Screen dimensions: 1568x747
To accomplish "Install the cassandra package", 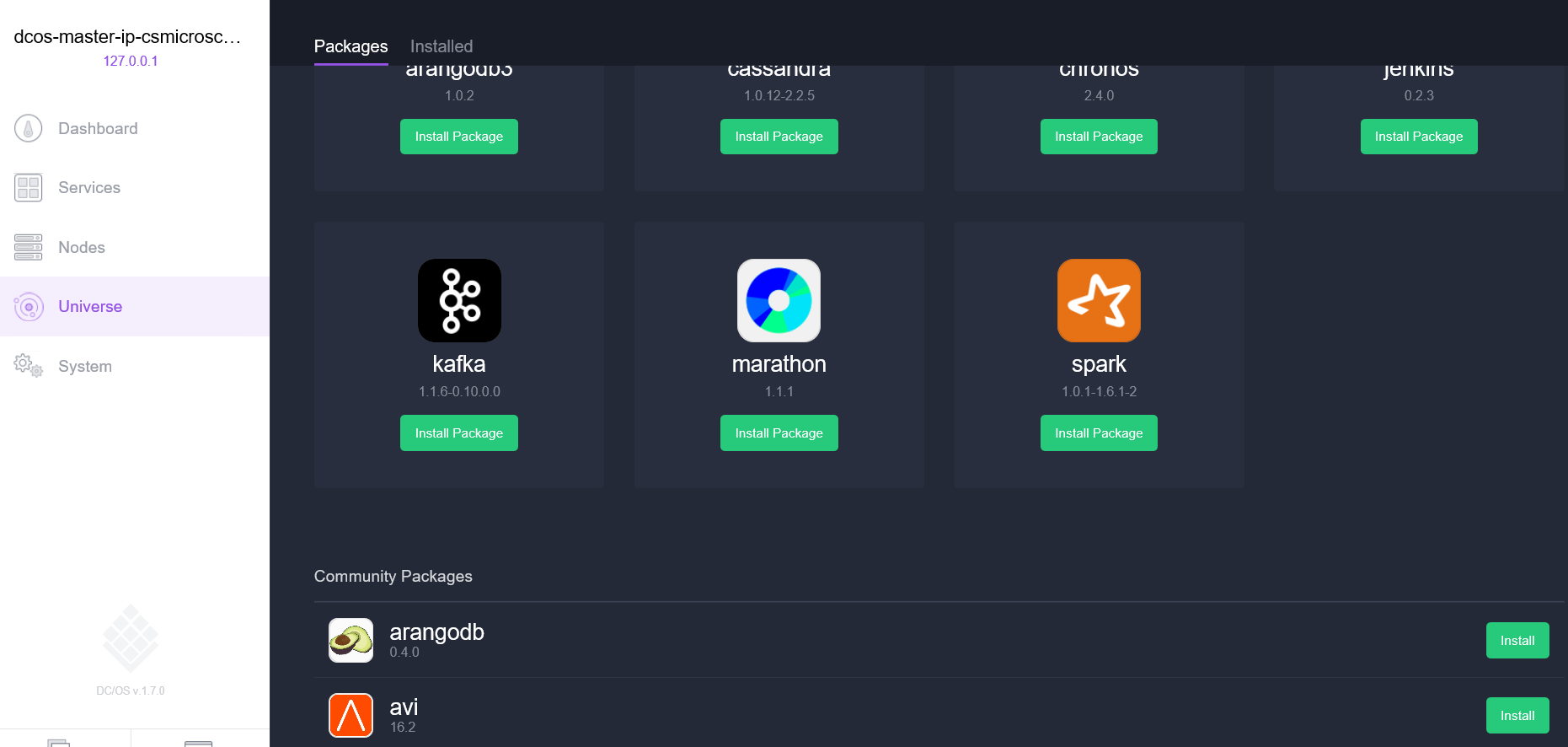I will (x=779, y=137).
